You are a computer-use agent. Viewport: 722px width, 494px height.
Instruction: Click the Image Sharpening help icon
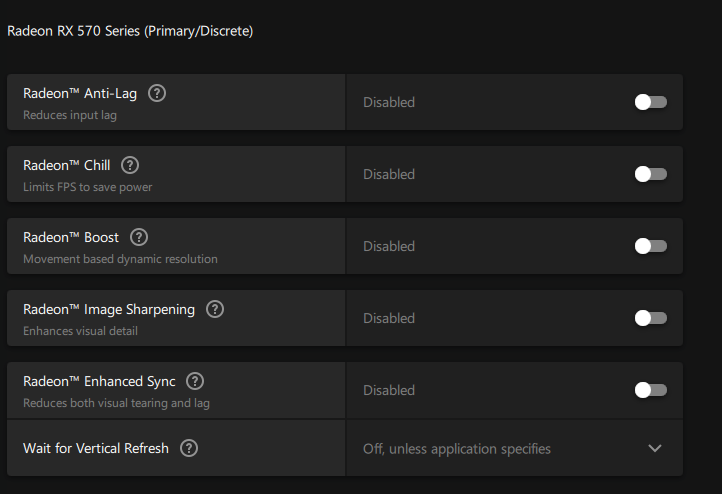click(215, 309)
